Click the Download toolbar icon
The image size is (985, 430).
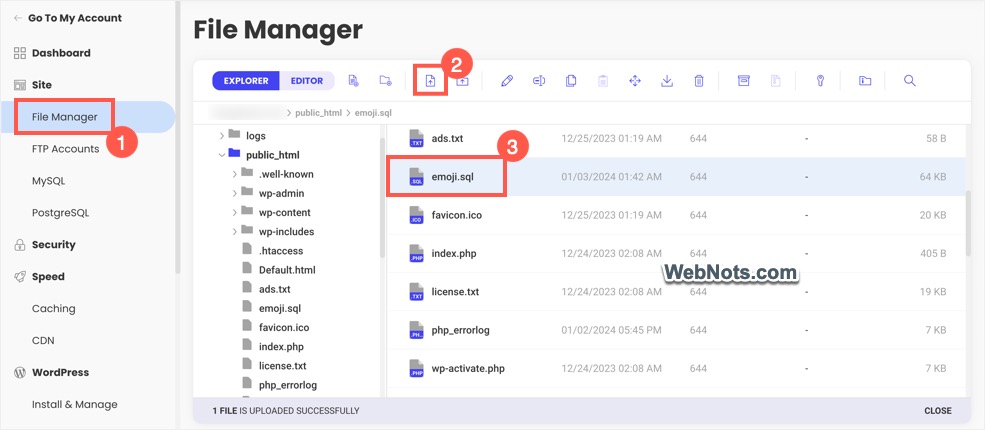(x=667, y=80)
